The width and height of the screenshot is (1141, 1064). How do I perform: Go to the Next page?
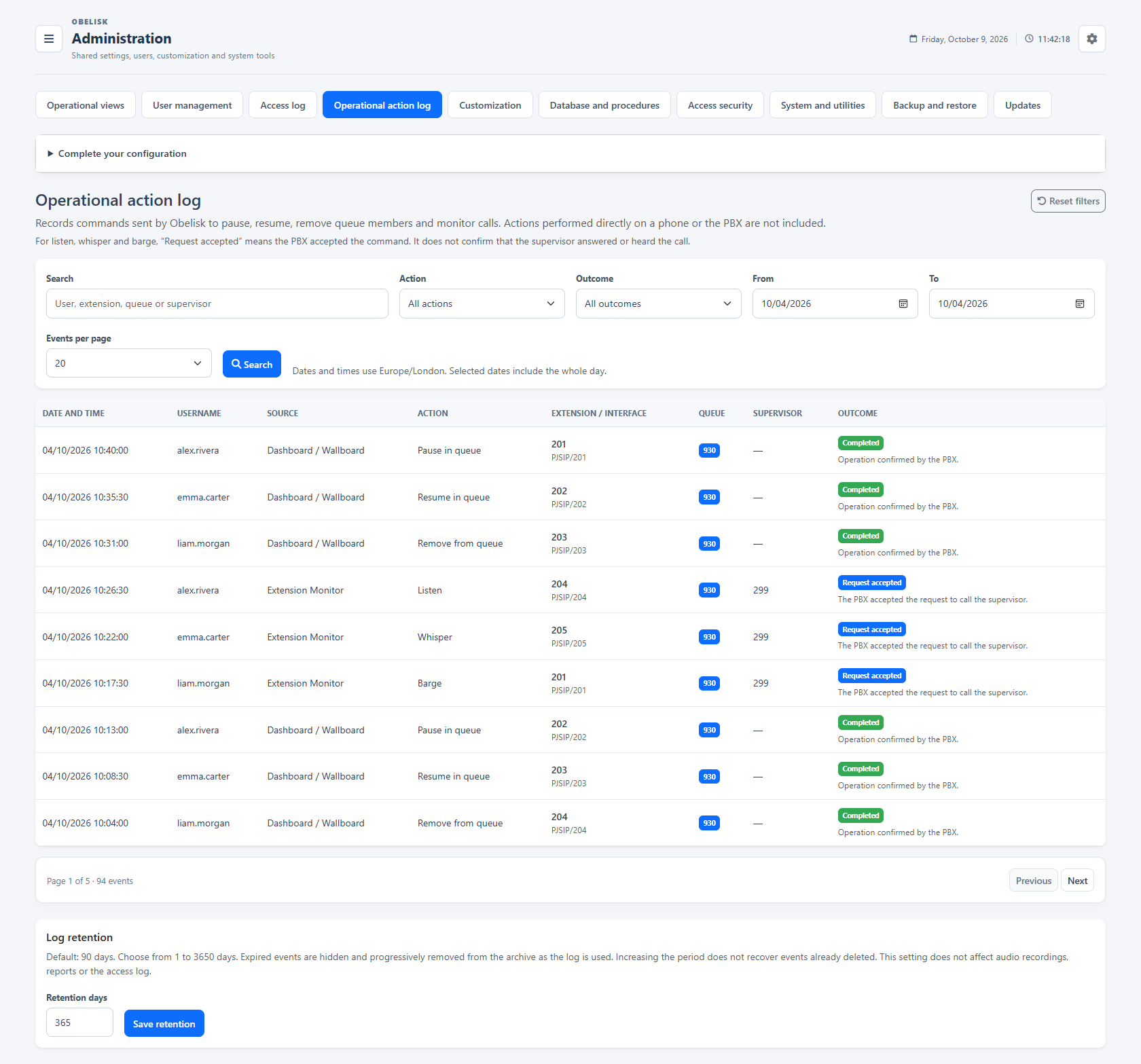click(x=1077, y=881)
